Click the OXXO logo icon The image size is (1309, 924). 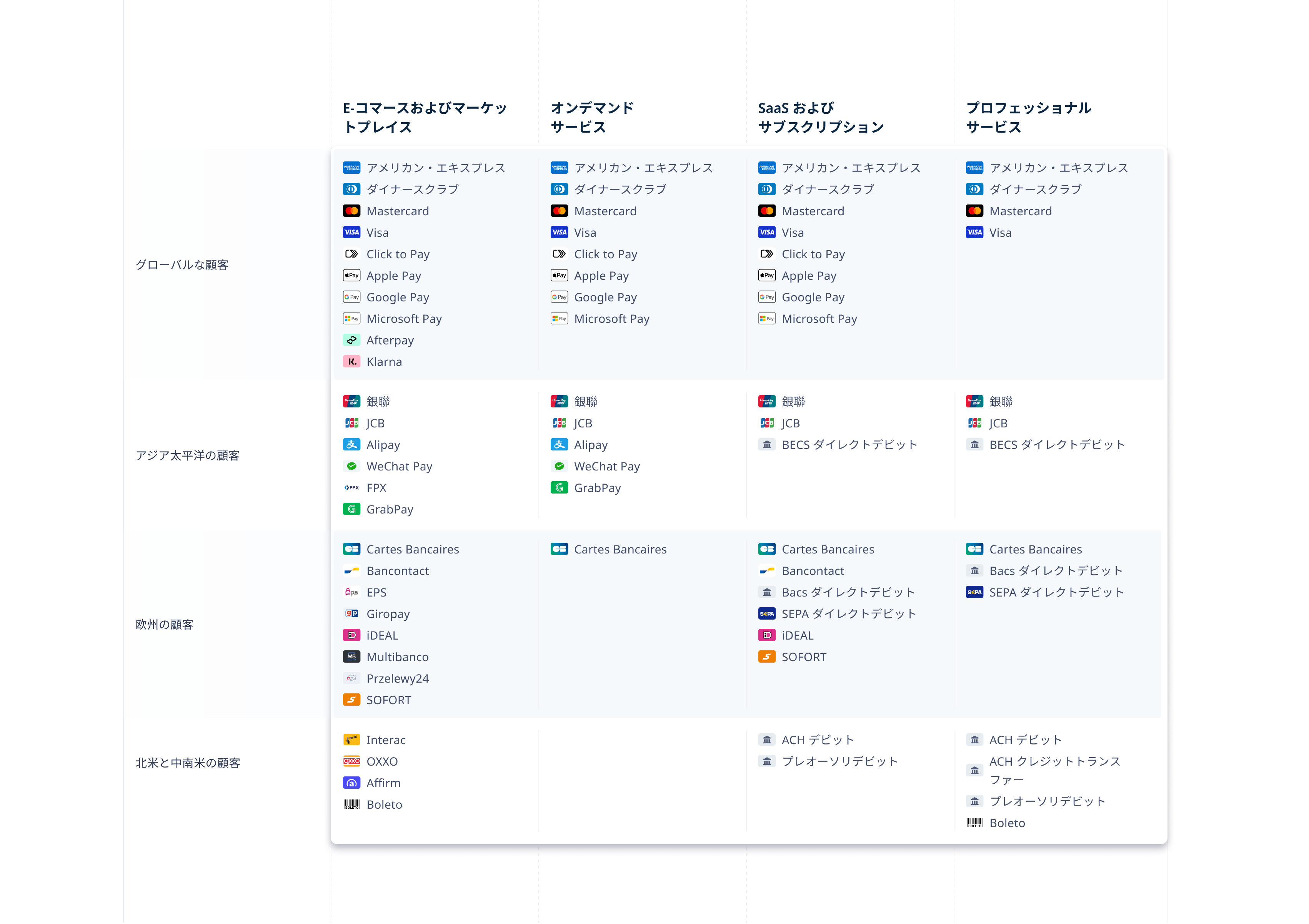(x=351, y=761)
